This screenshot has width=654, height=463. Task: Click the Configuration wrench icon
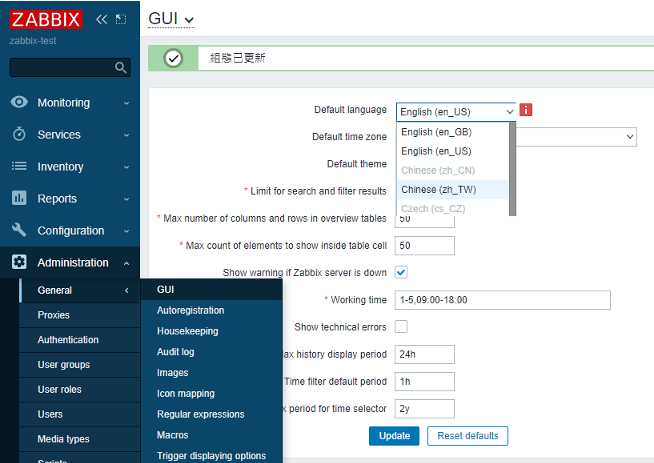19,230
